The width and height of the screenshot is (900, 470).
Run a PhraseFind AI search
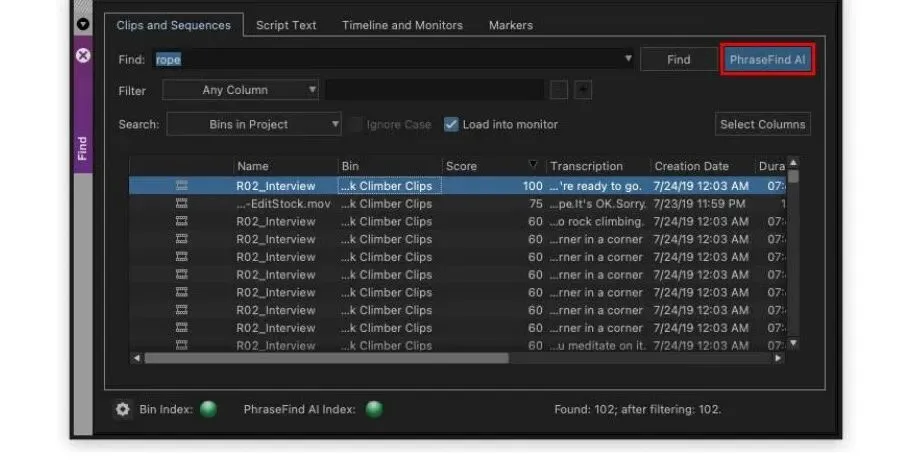pyautogui.click(x=767, y=60)
